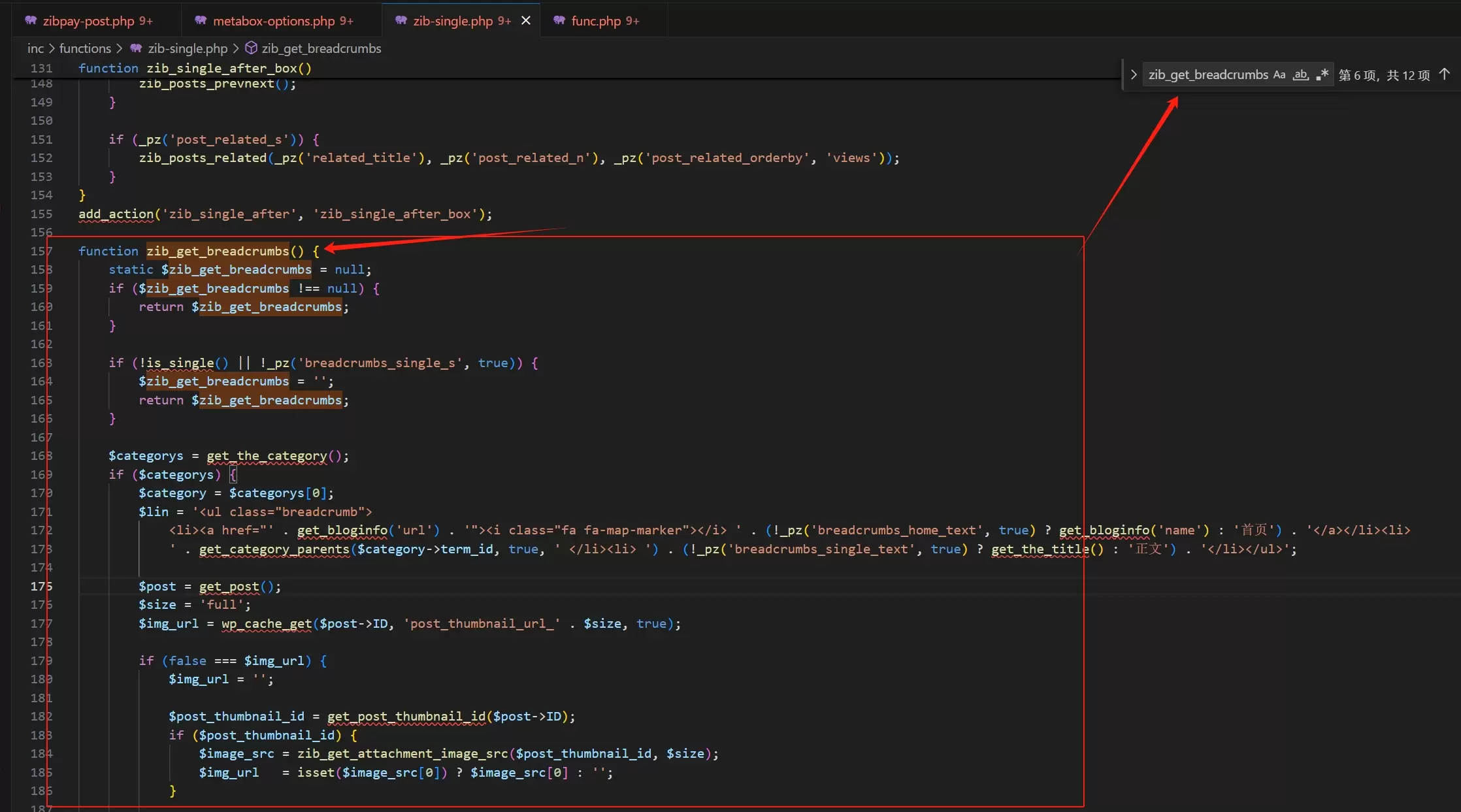Click 'wp_cache_get' call on line 177
1461x812 pixels.
point(267,623)
